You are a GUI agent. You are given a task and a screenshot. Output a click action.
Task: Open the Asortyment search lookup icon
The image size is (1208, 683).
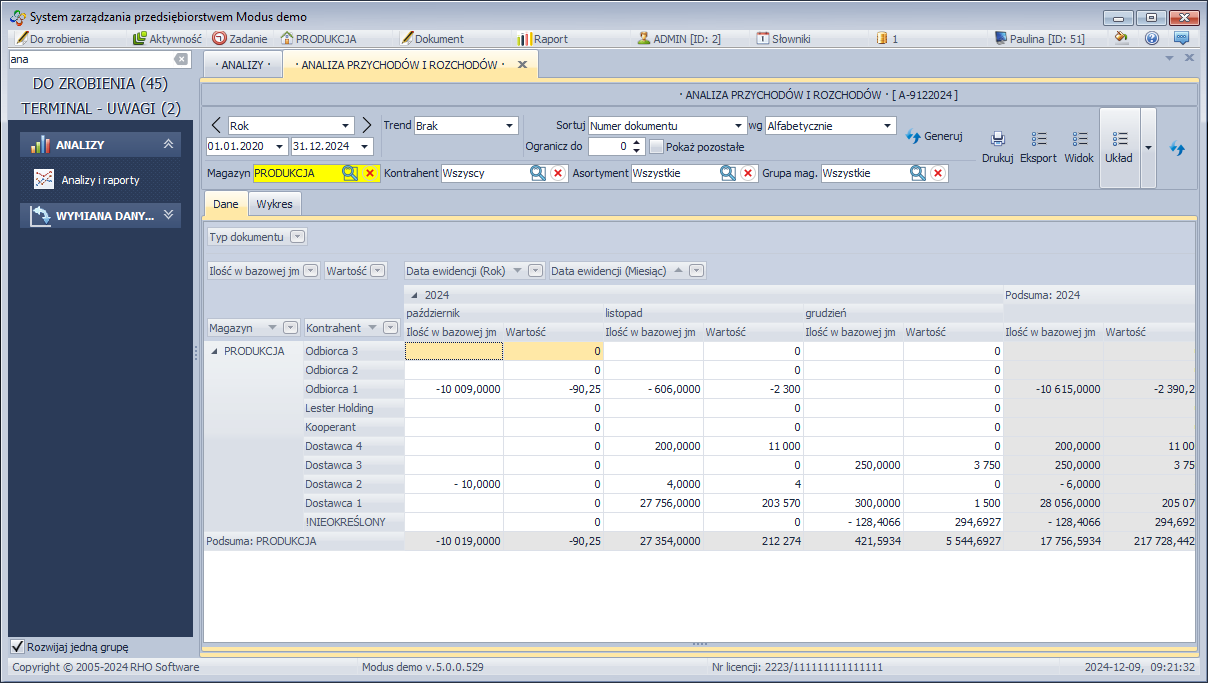coord(728,173)
